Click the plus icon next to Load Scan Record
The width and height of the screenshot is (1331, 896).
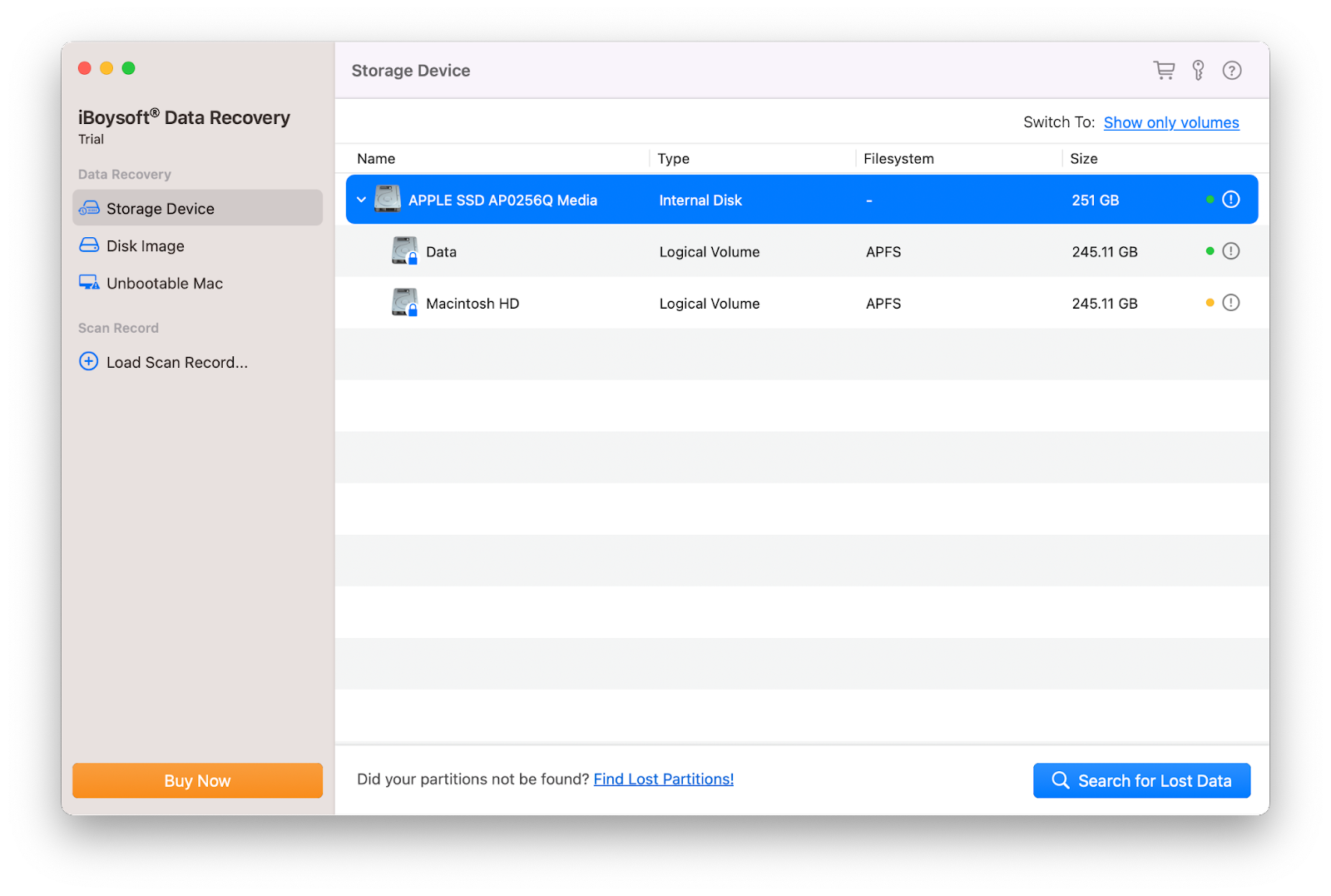[88, 361]
